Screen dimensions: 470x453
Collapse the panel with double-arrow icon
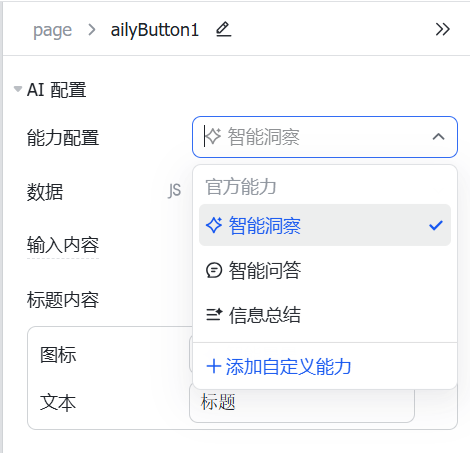443,29
